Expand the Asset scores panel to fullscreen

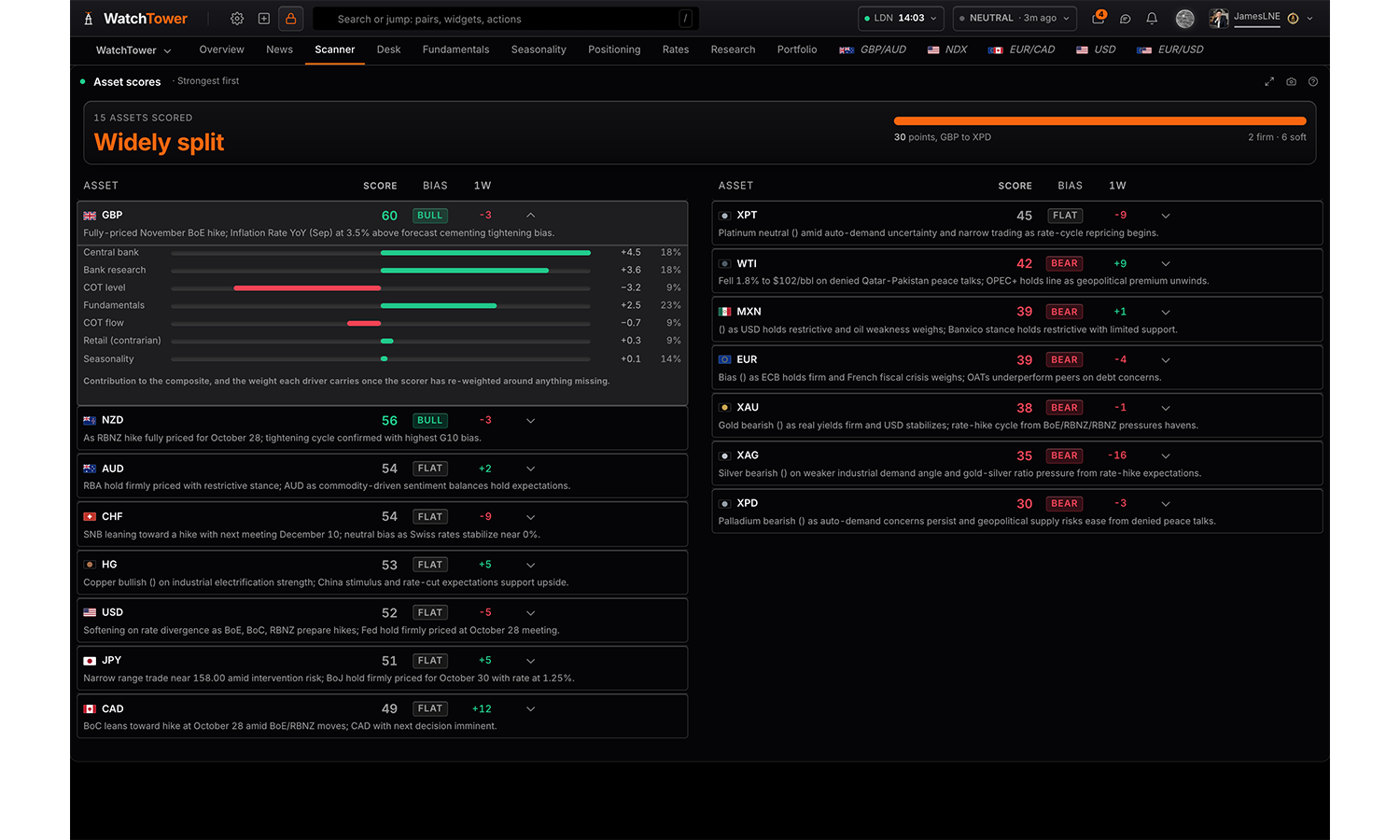tap(1269, 82)
